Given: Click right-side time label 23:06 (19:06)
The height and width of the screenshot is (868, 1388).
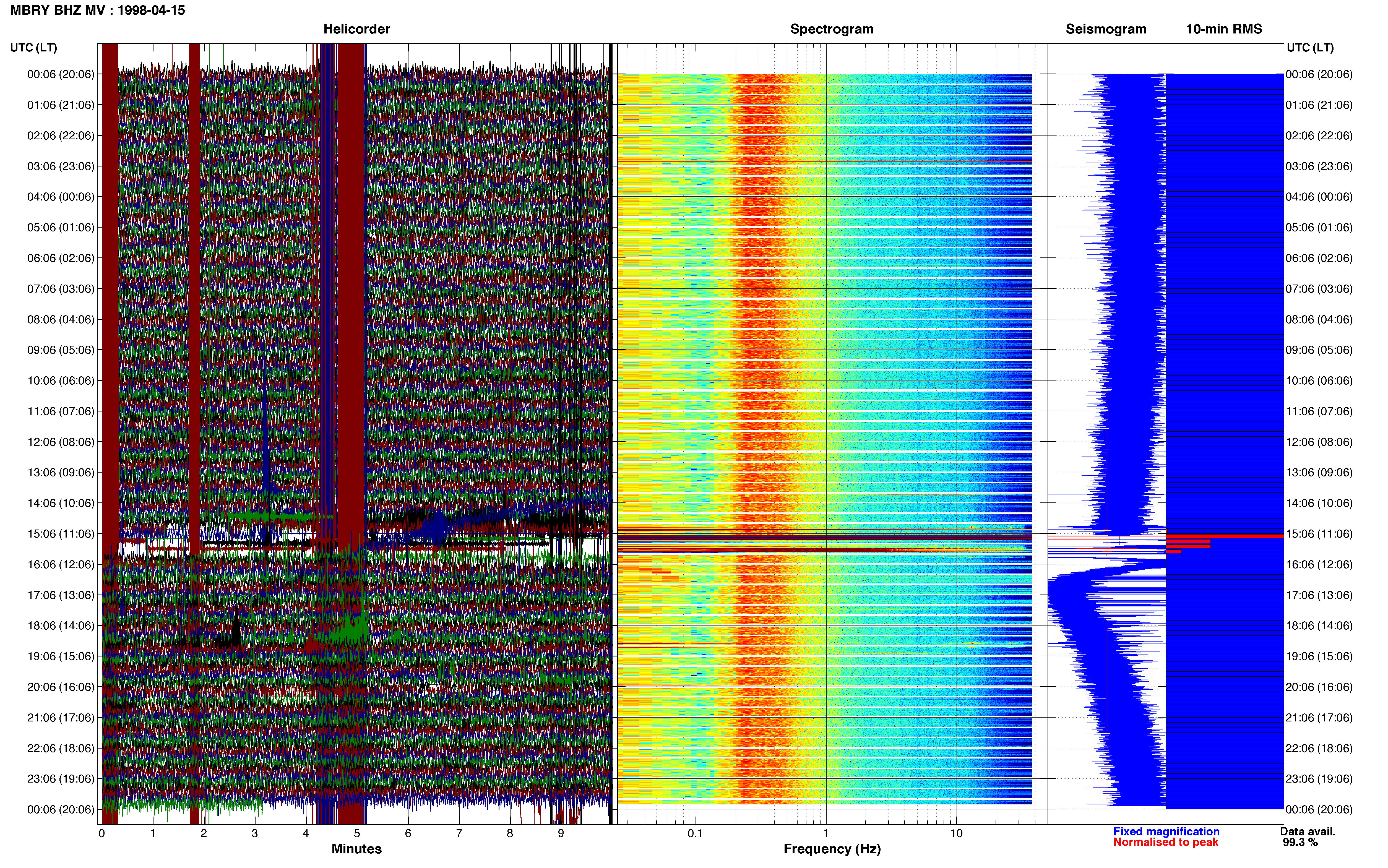Looking at the screenshot, I should point(1319,779).
